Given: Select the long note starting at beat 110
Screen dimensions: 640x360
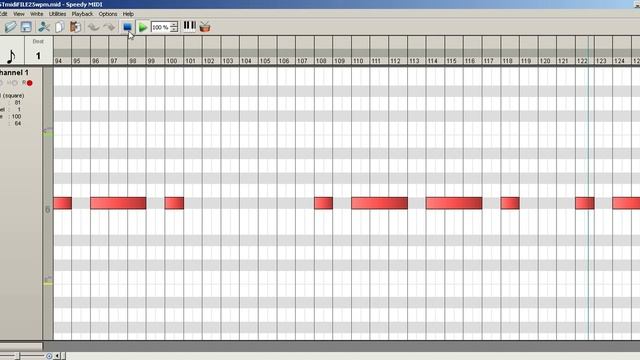Looking at the screenshot, I should pos(380,203).
